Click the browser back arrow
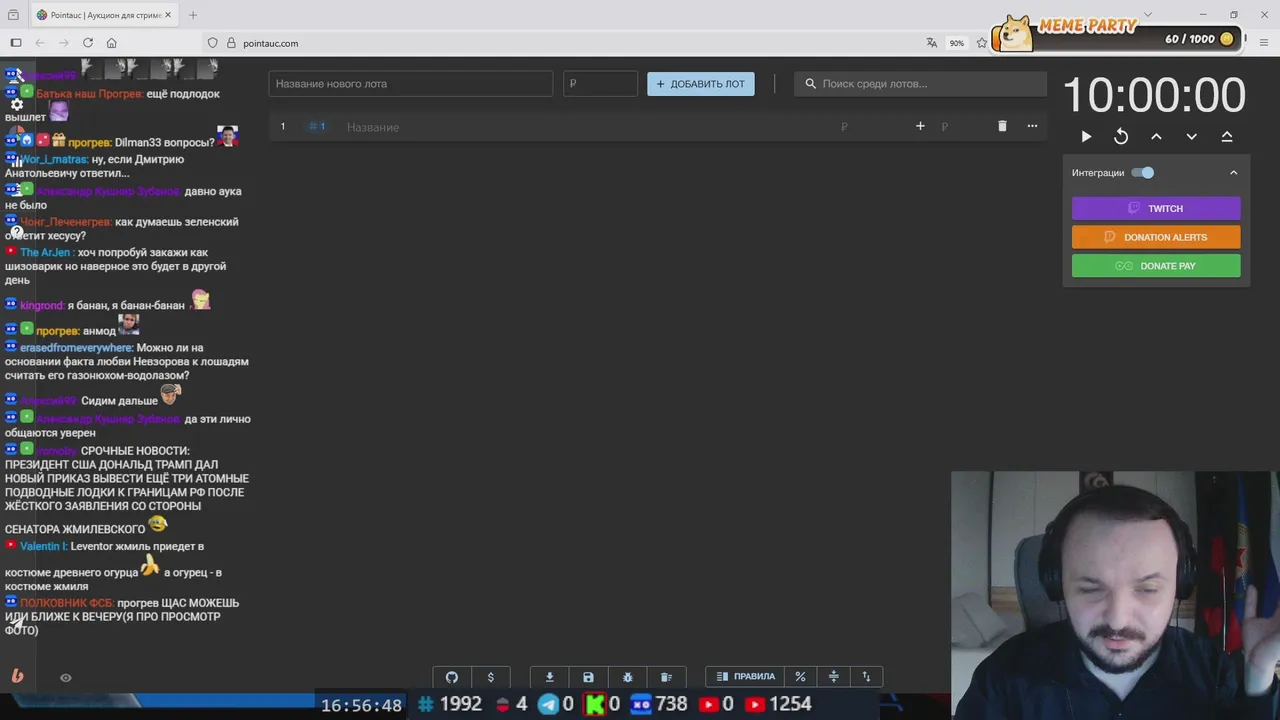The height and width of the screenshot is (720, 1280). (x=40, y=43)
